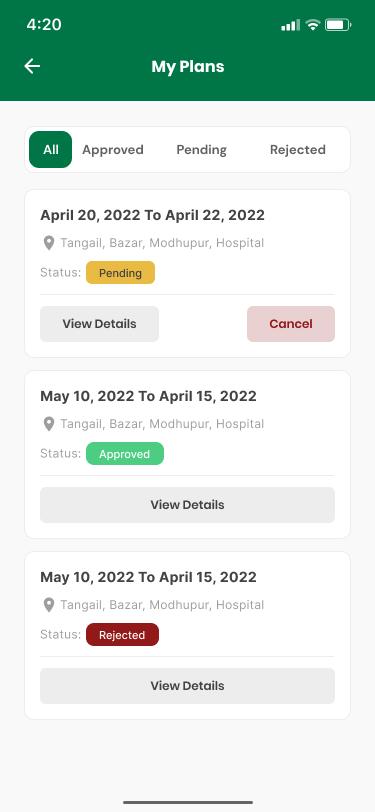This screenshot has width=375, height=812.
Task: Switch to the Pending tab
Action: 201,150
